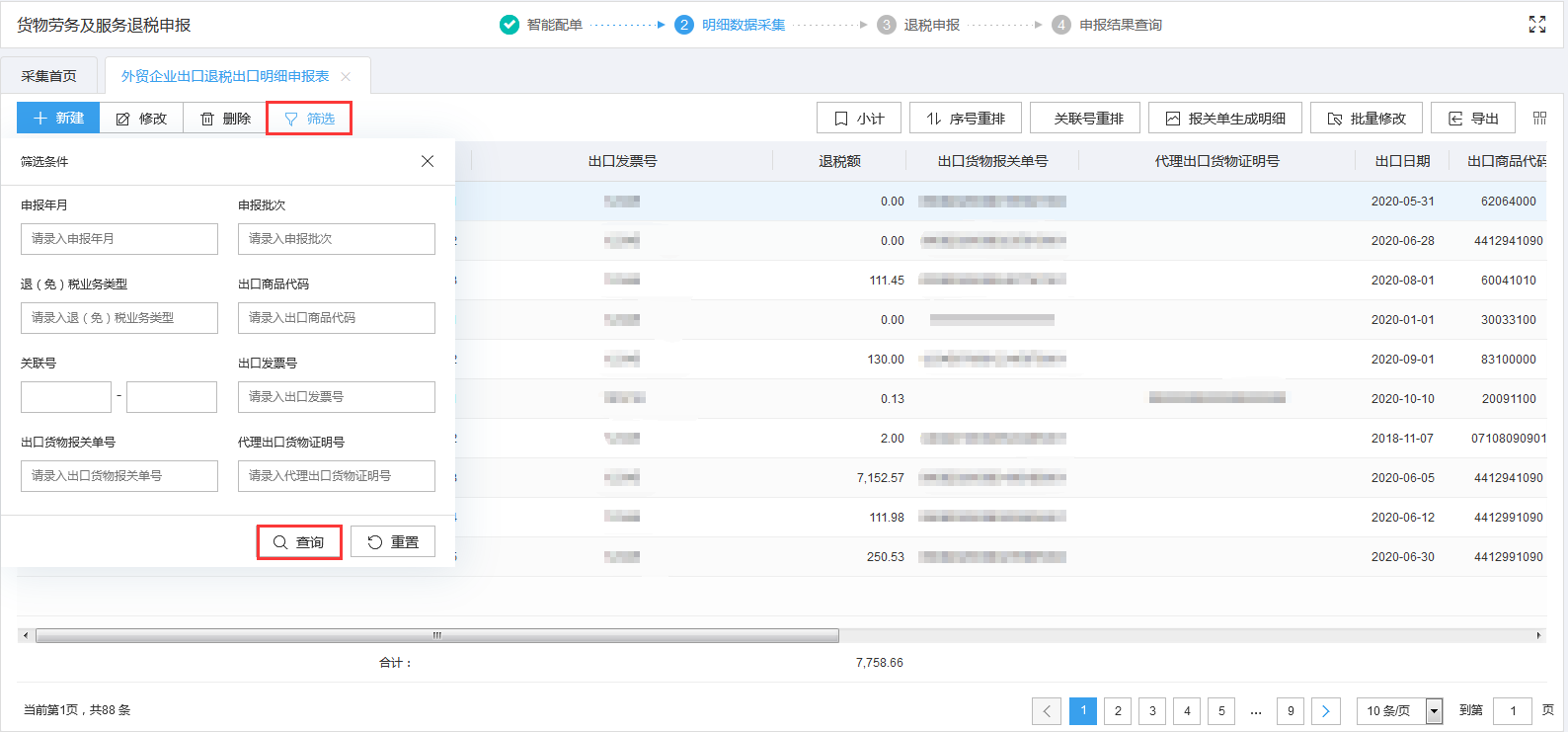Click 报关单生成明细 button
Screen dimensions: 1568x732
tap(1224, 119)
